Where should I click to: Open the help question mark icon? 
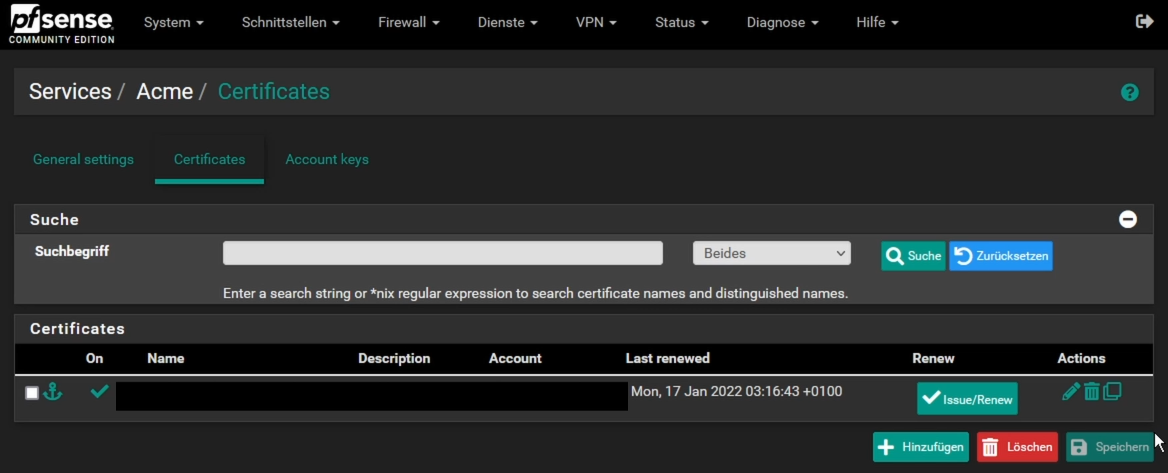point(1129,92)
